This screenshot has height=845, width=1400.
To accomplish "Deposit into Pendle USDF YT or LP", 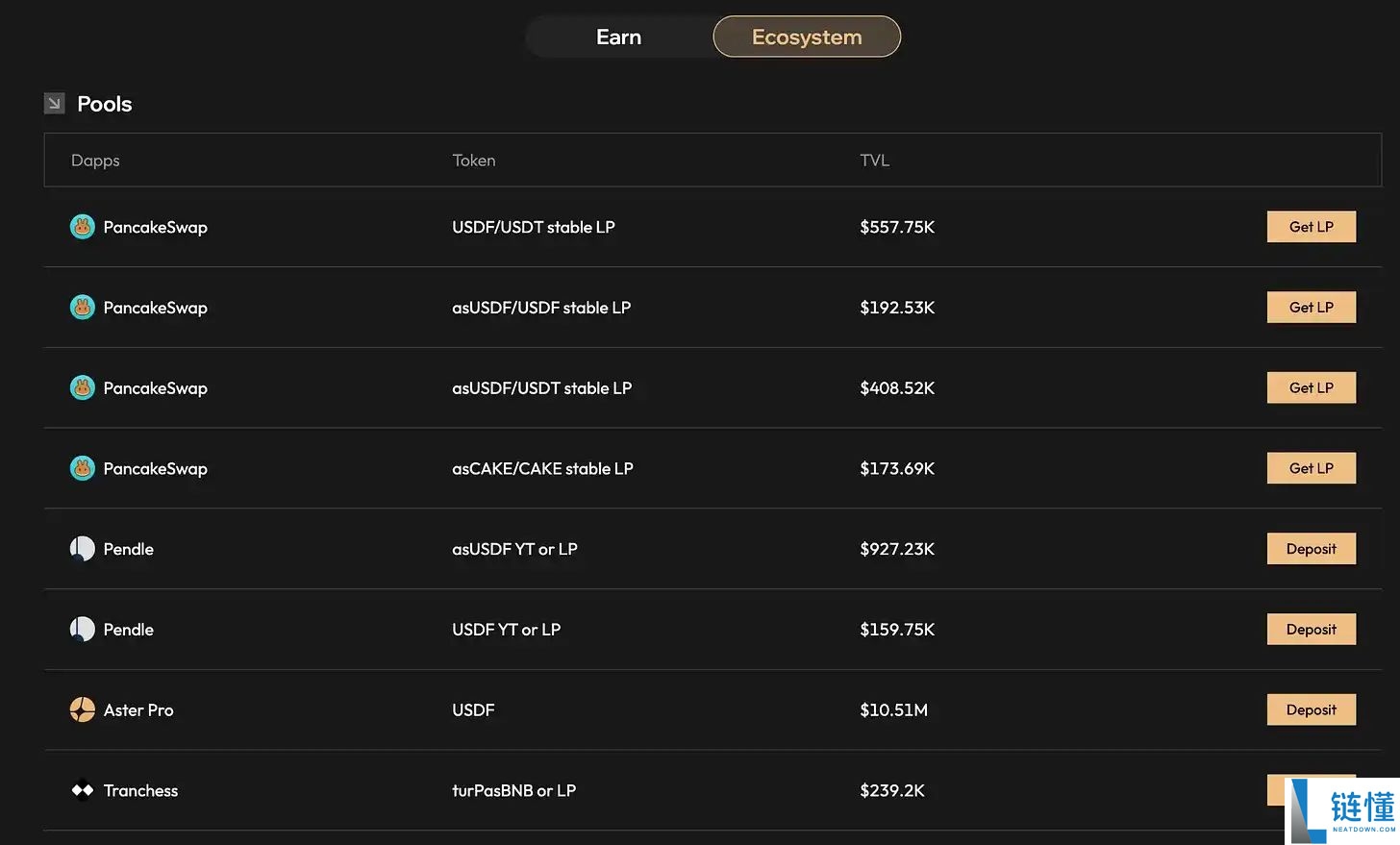I will tap(1312, 630).
